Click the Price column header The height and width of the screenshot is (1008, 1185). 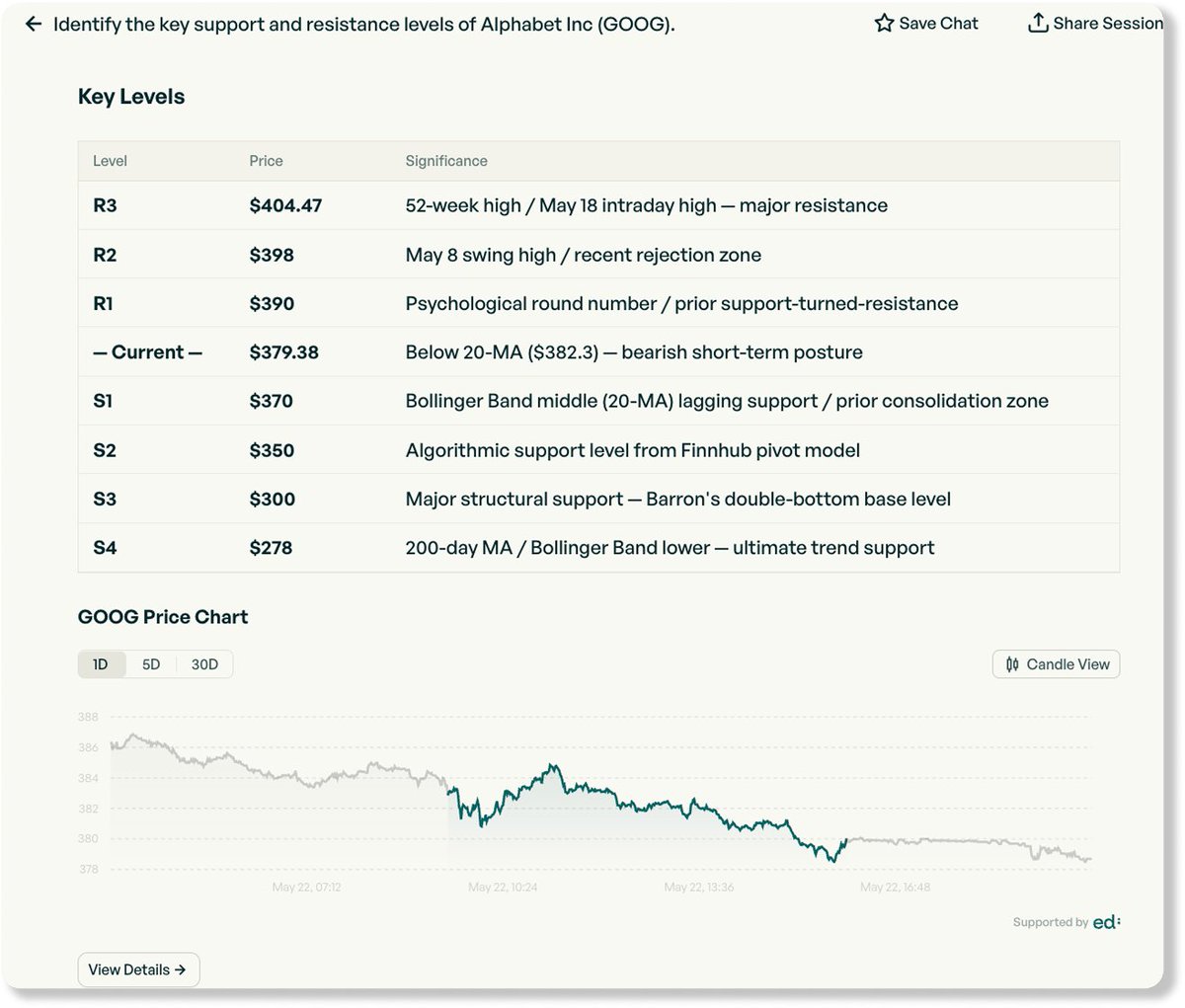[266, 161]
